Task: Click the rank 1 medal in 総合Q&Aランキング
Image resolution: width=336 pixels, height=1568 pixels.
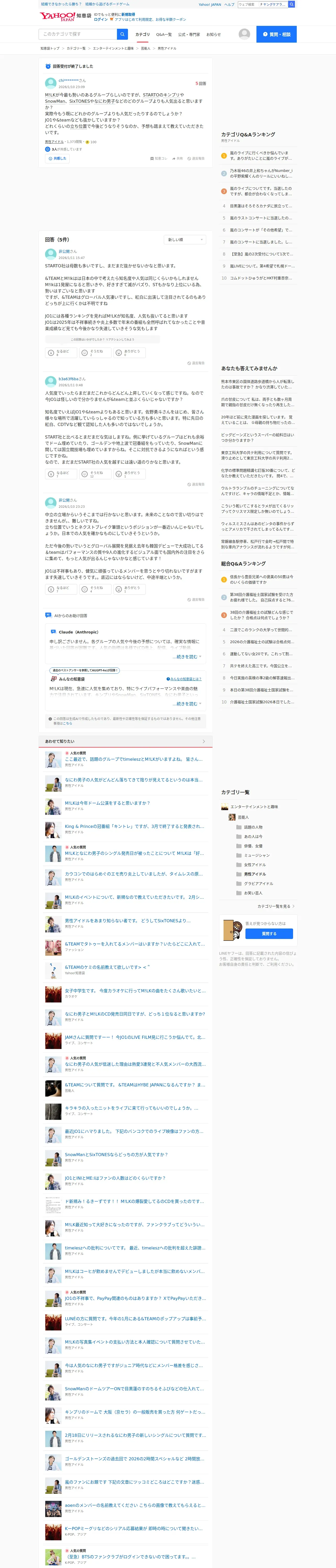Action: pos(224,579)
